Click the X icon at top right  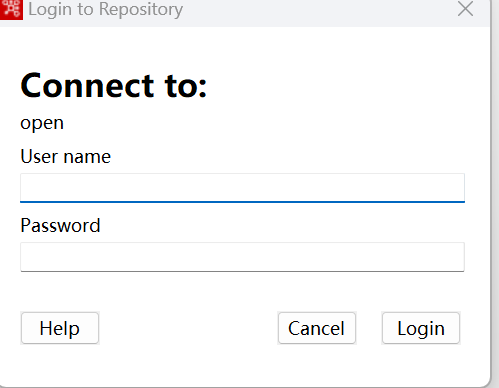pyautogui.click(x=465, y=9)
